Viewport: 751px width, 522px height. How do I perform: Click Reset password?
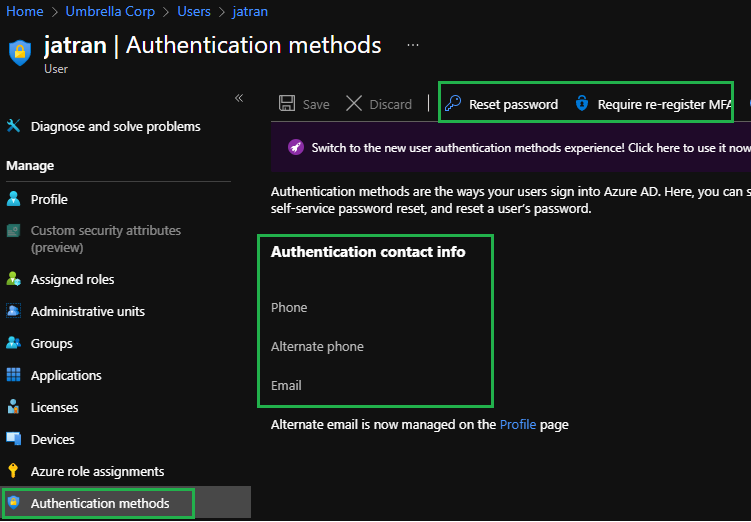pyautogui.click(x=513, y=104)
